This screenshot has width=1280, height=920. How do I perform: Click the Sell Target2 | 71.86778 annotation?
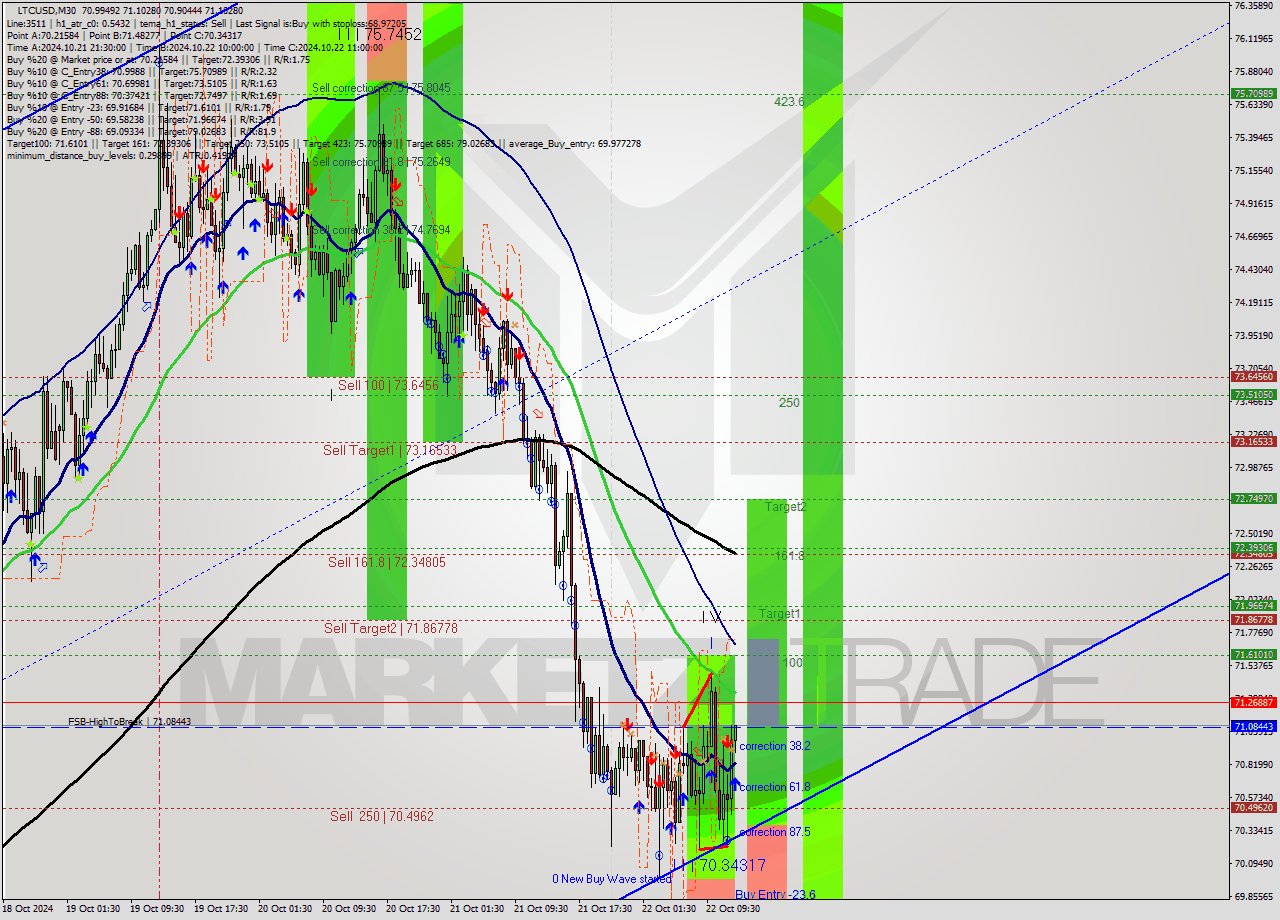[x=391, y=629]
